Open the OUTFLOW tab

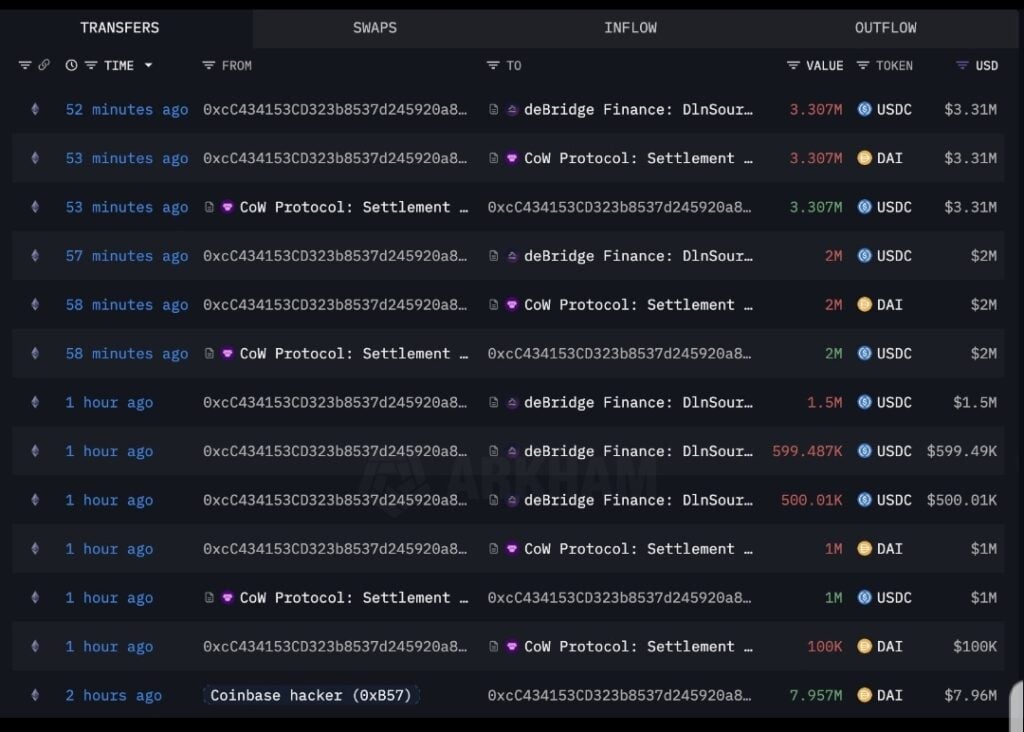[x=886, y=27]
